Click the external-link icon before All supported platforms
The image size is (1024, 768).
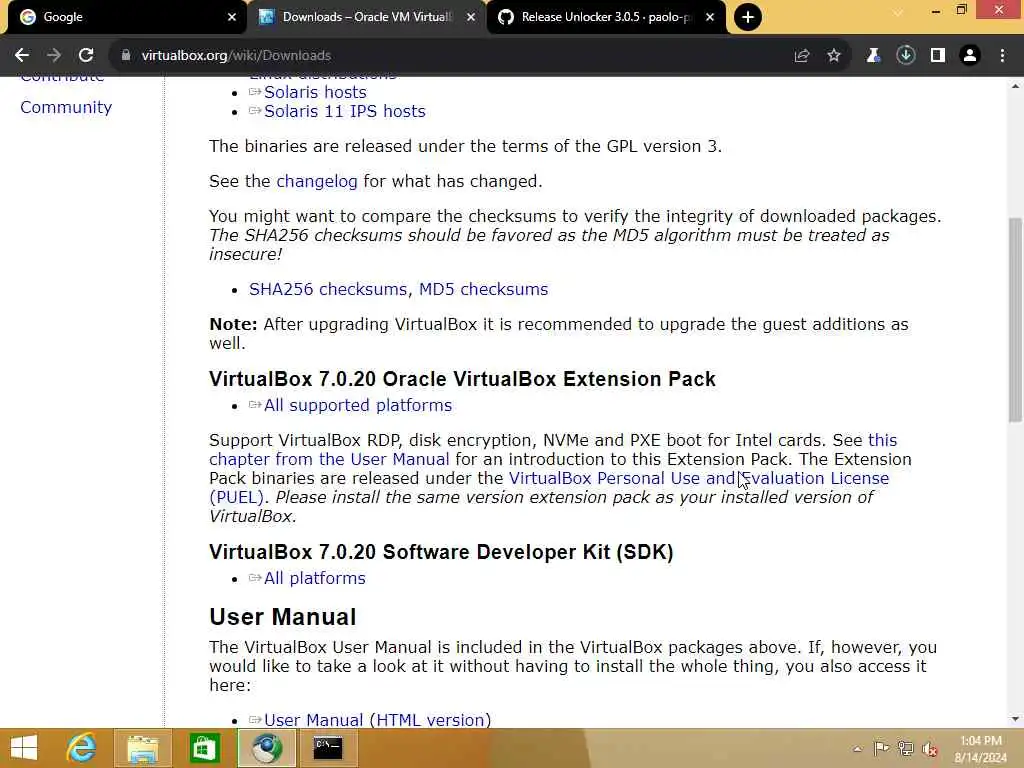point(255,405)
